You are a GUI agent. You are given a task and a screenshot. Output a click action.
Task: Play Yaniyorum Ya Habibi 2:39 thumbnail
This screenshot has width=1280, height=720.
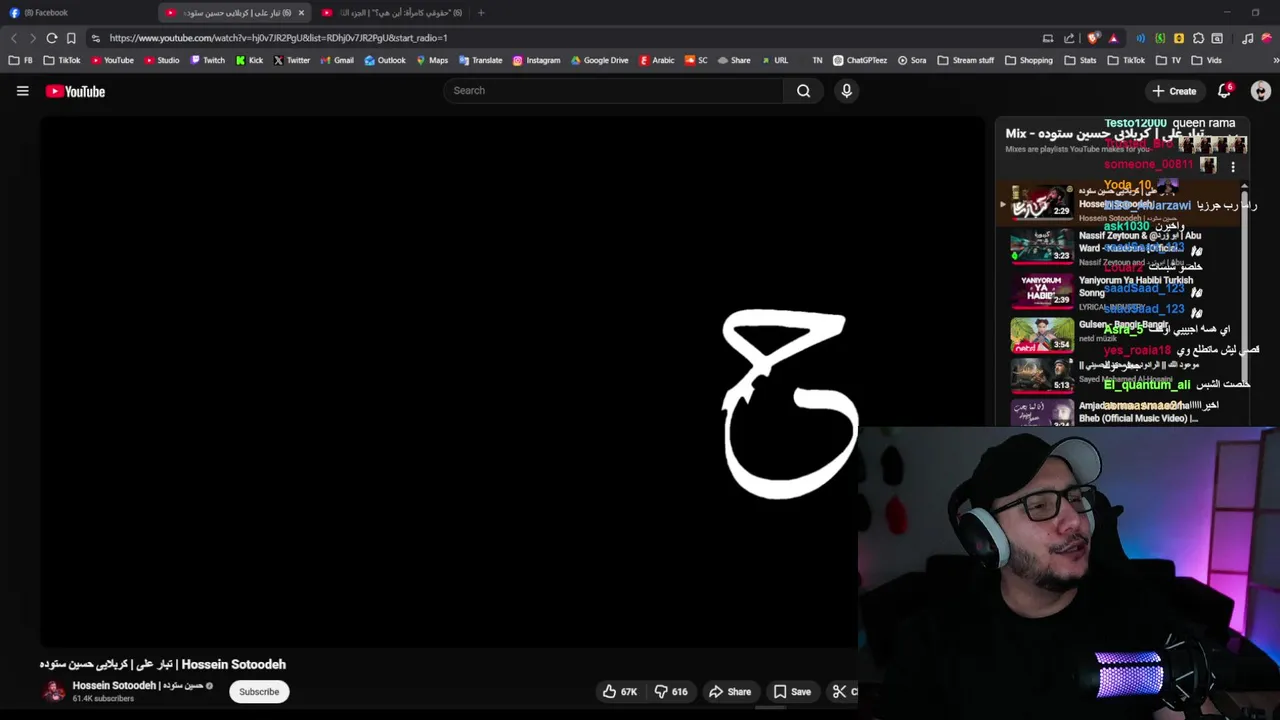1041,290
